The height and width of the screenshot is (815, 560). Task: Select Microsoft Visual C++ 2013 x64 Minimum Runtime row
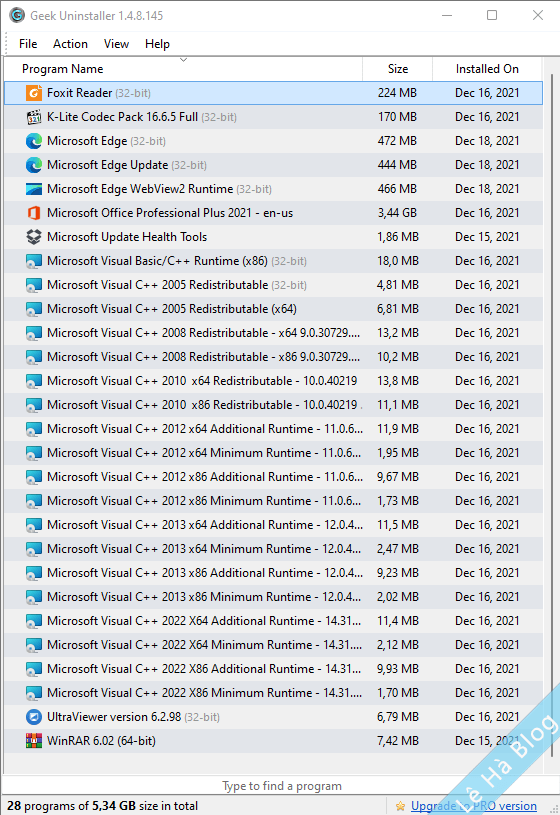tap(274, 549)
